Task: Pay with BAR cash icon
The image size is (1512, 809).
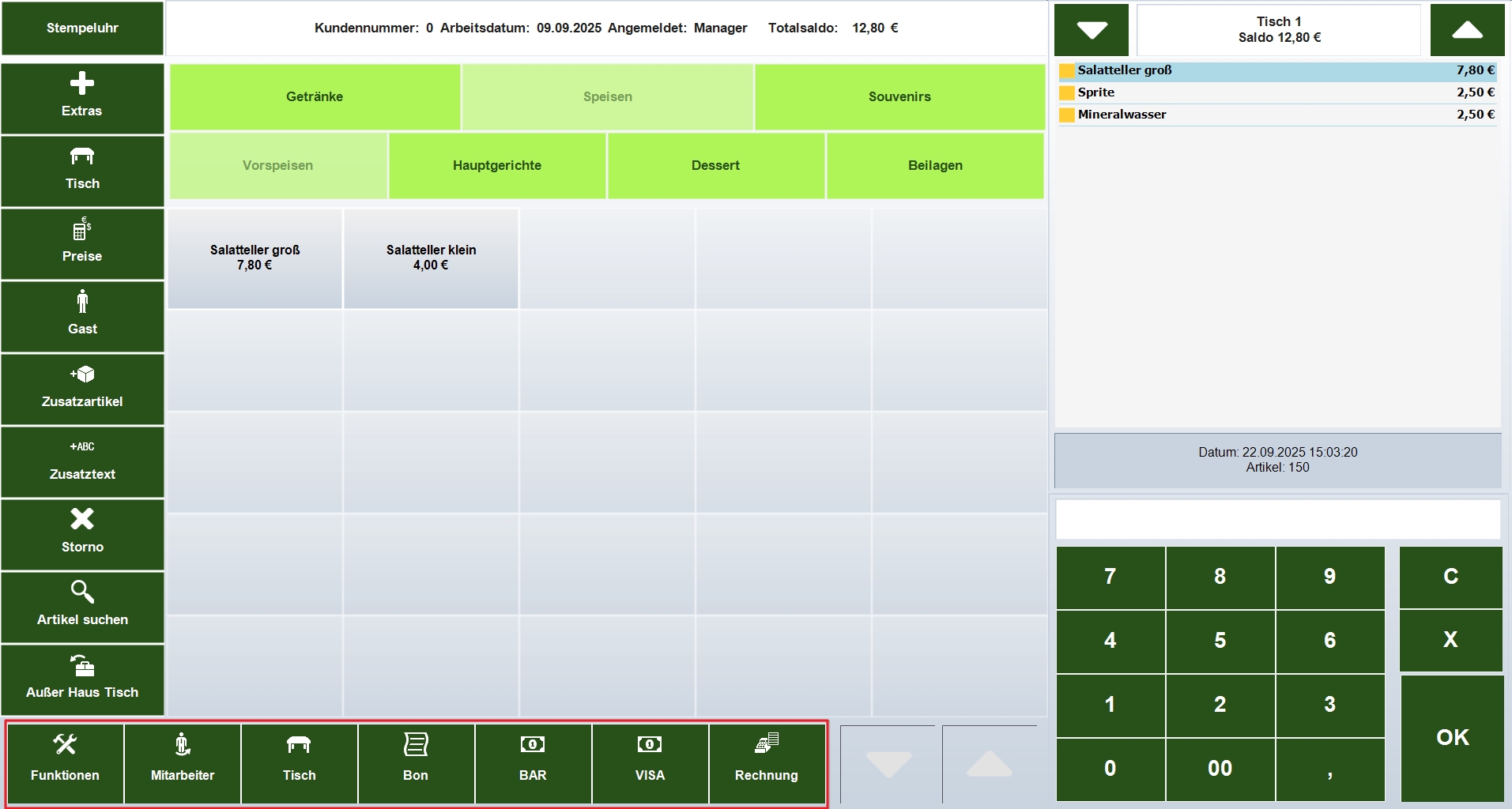Action: [533, 744]
